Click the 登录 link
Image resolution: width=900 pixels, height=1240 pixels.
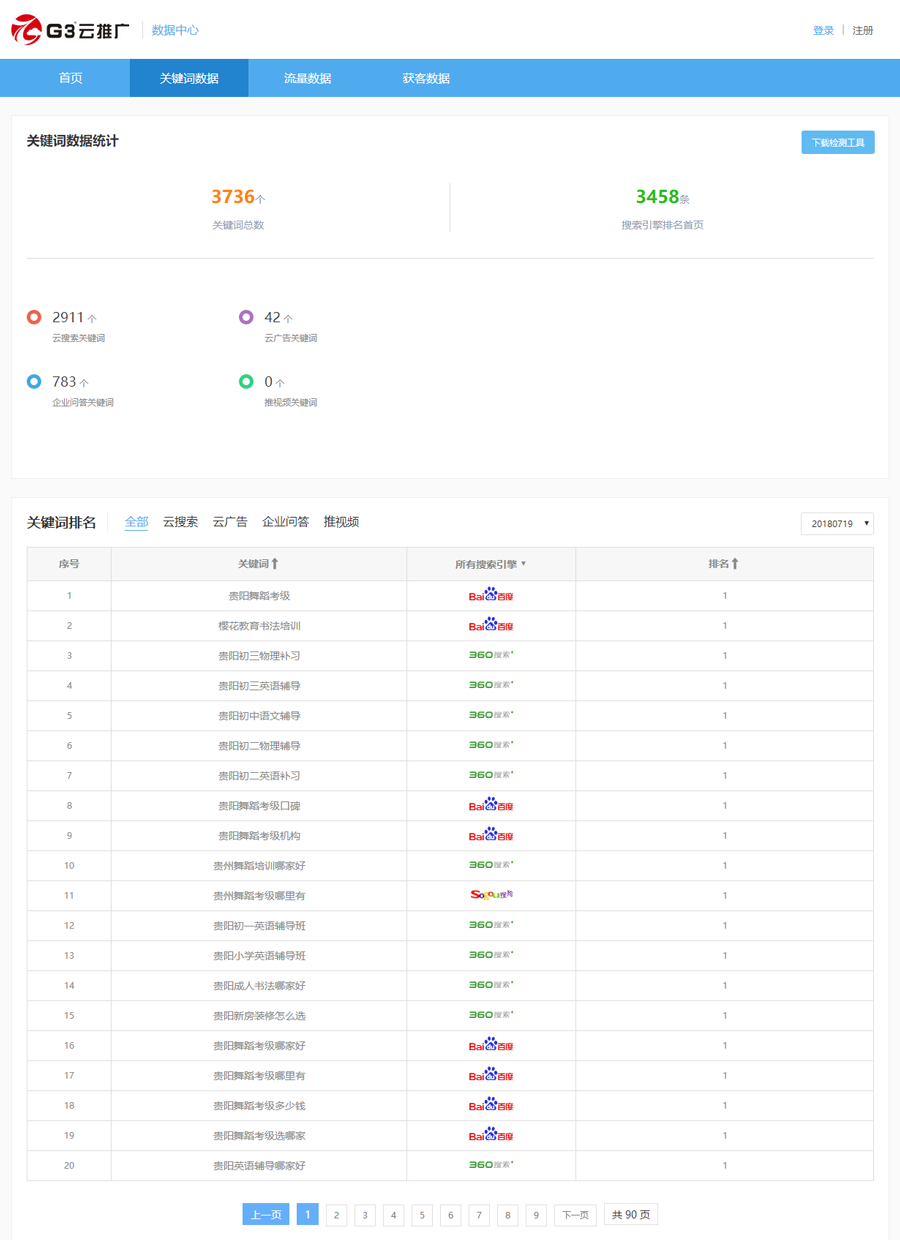point(823,31)
